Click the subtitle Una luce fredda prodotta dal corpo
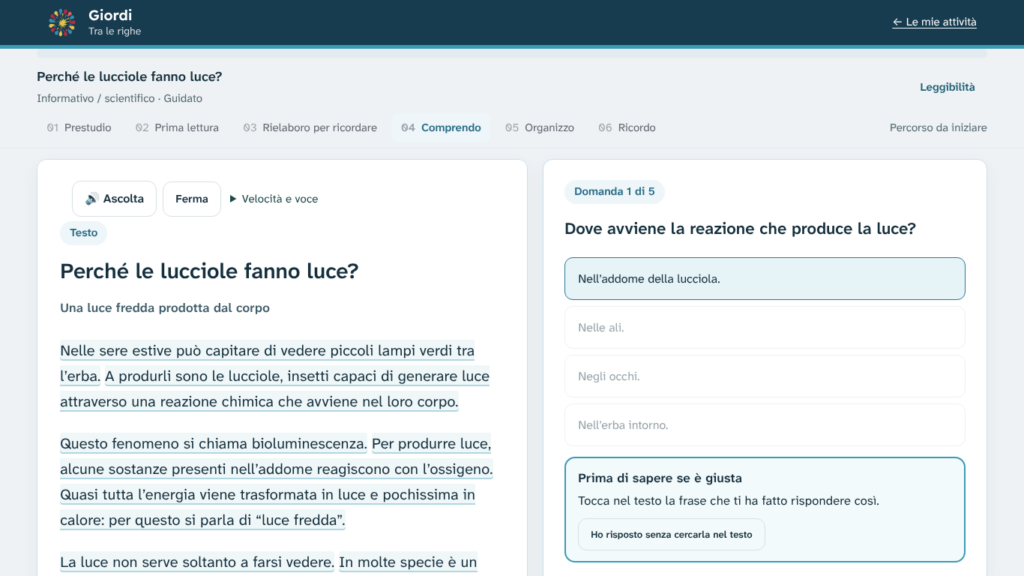The height and width of the screenshot is (576, 1024). point(165,308)
